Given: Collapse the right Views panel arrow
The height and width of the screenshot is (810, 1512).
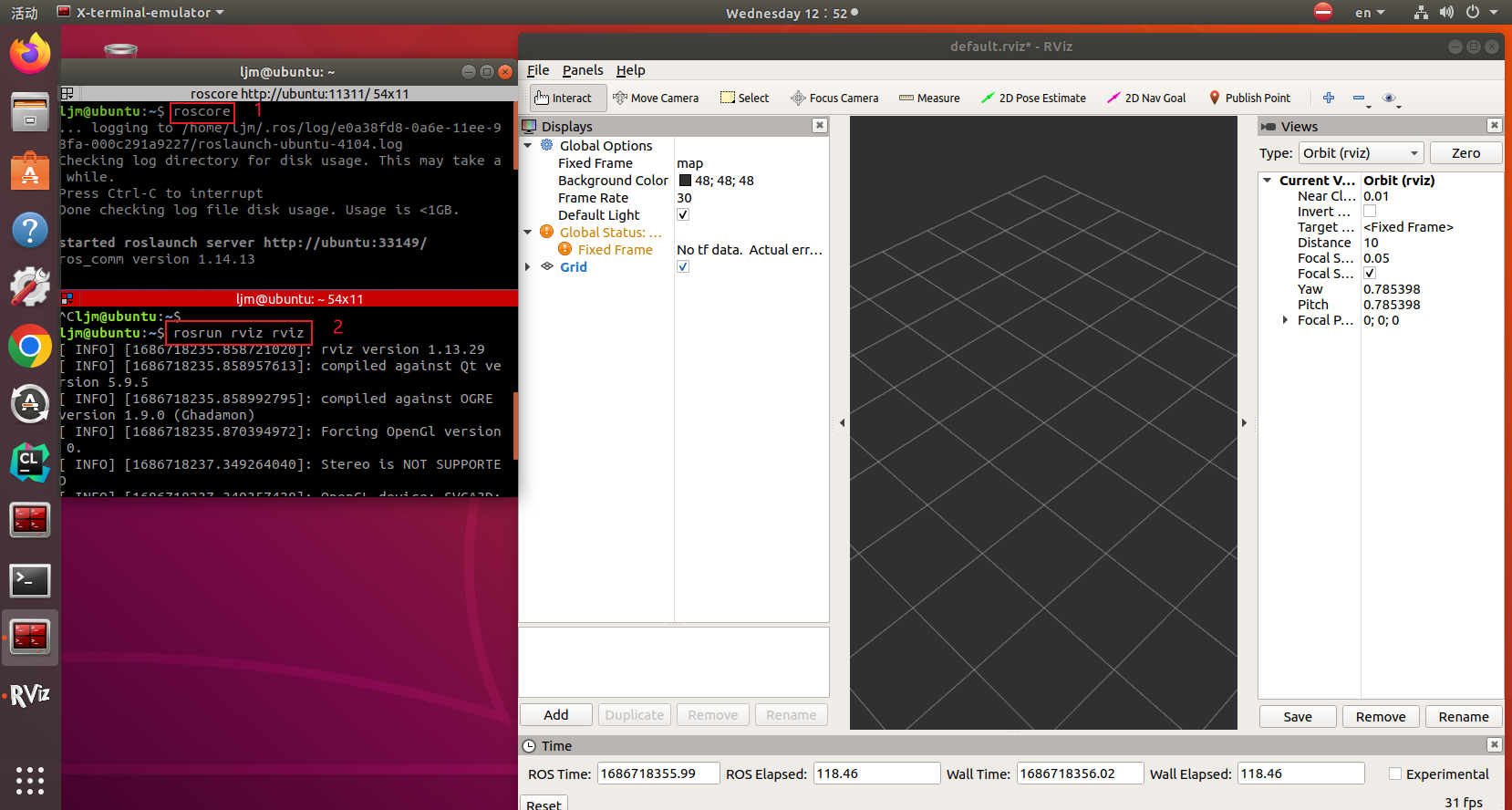Looking at the screenshot, I should coord(1245,423).
